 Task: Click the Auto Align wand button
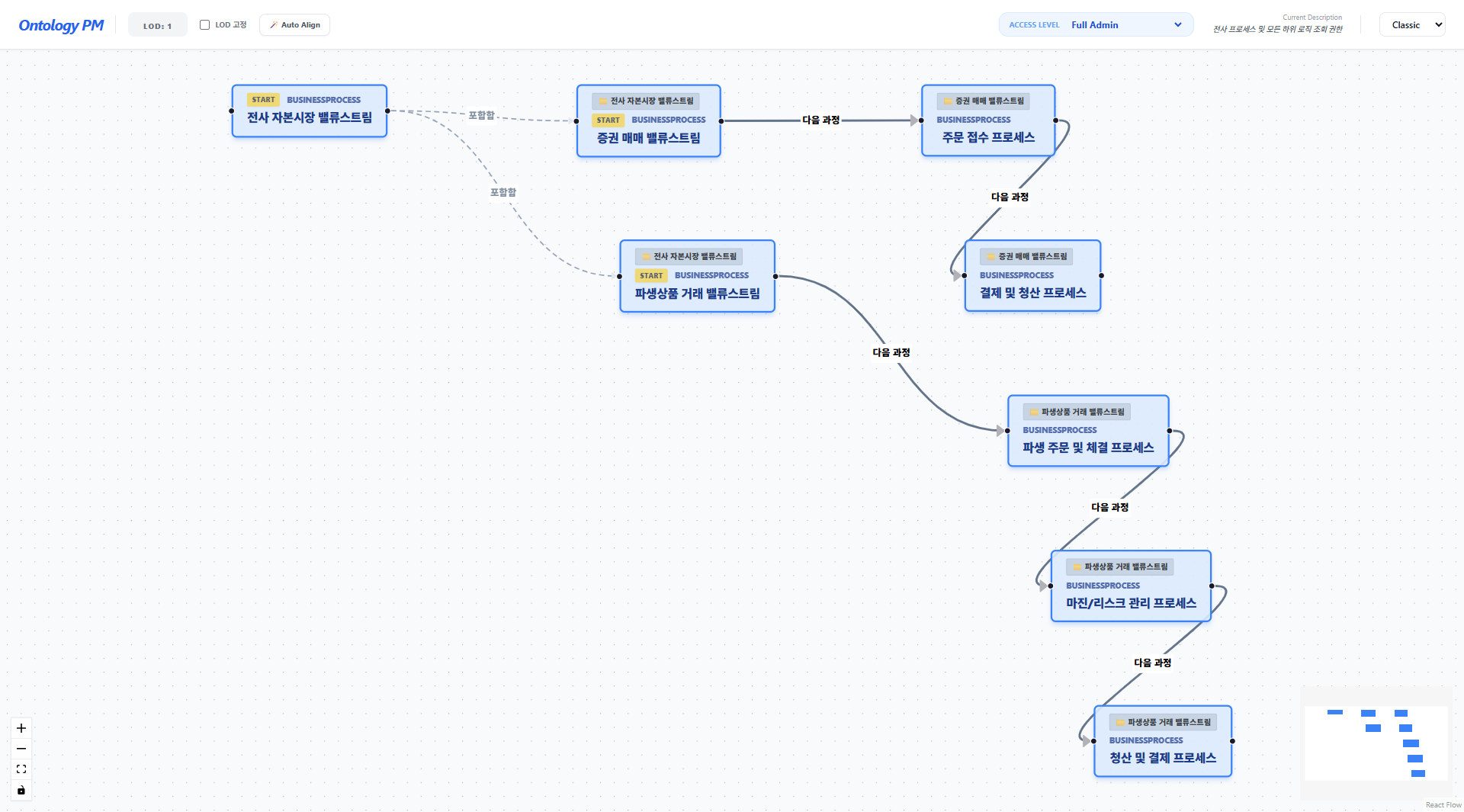pos(294,25)
